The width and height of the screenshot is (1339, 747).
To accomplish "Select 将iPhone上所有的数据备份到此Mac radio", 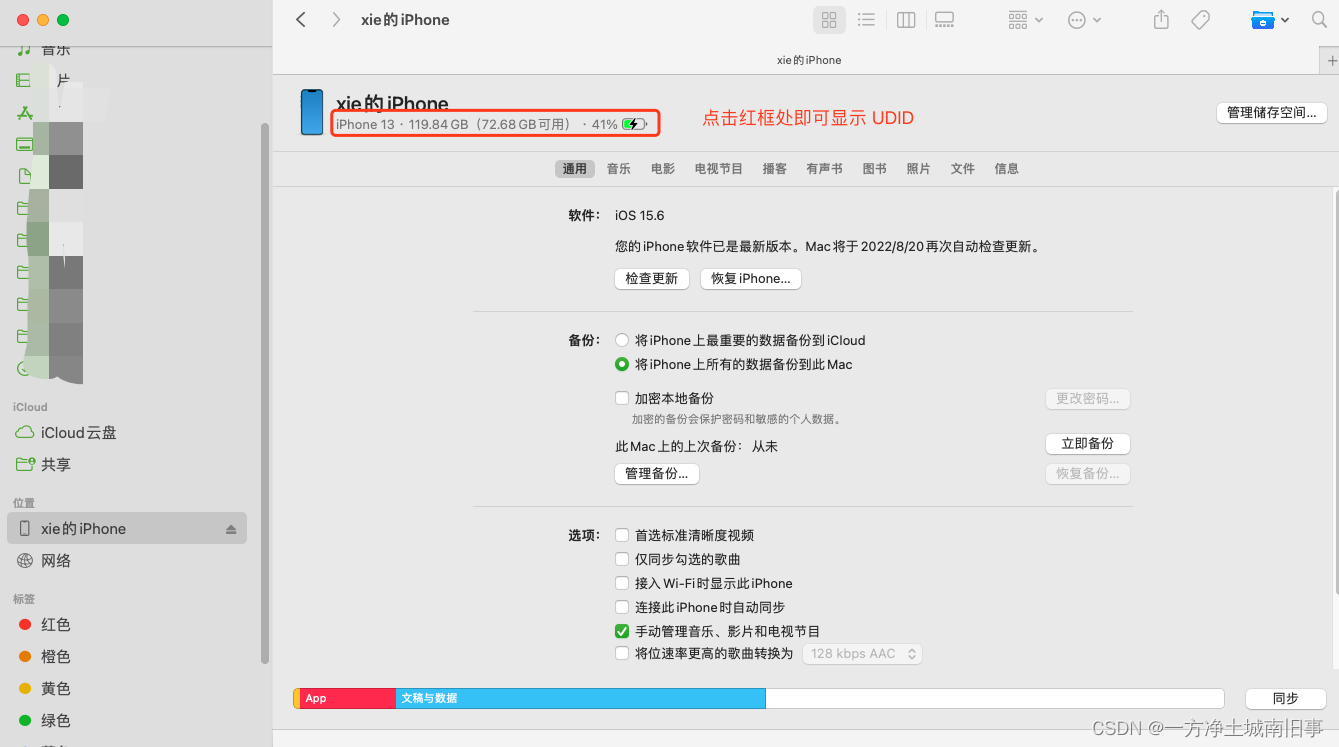I will tap(622, 365).
